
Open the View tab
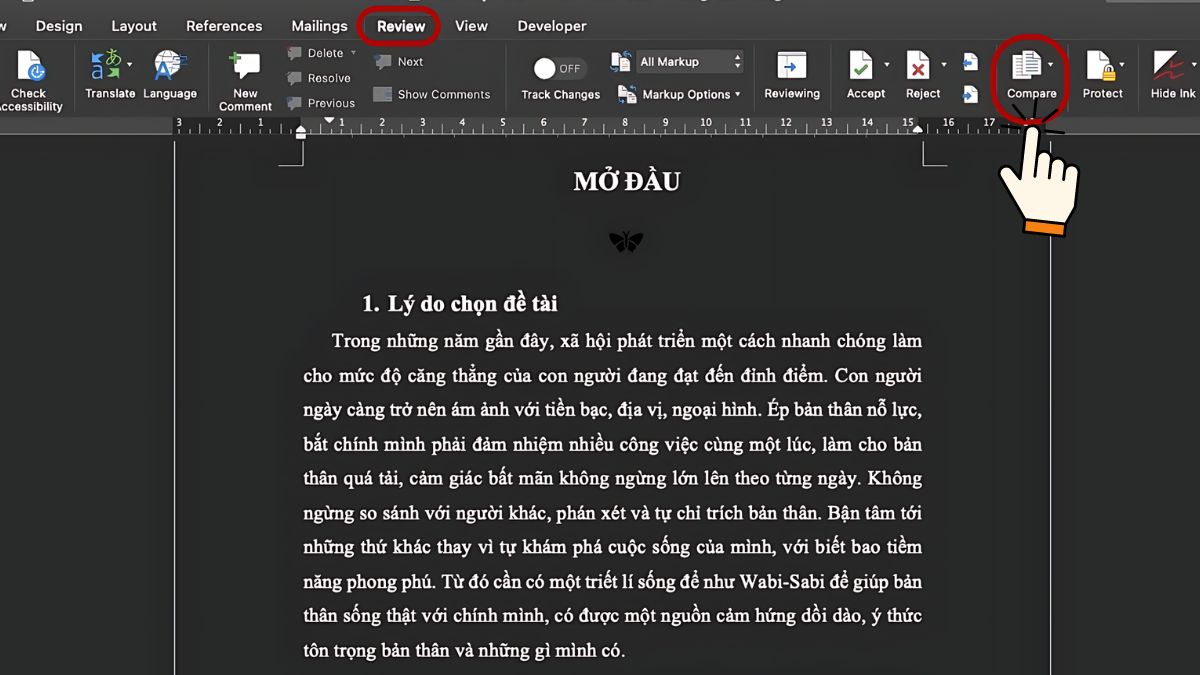pos(471,26)
